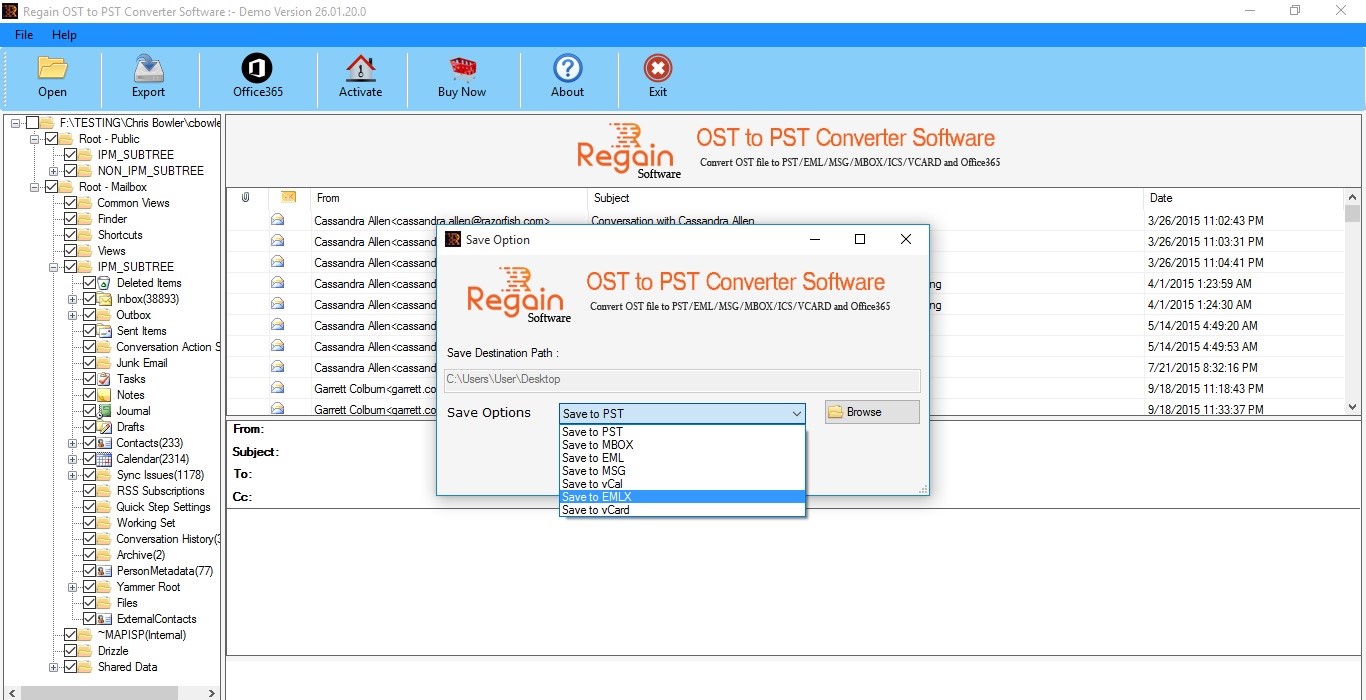
Task: Select the Deleted Items folder icon
Action: pyautogui.click(x=104, y=283)
